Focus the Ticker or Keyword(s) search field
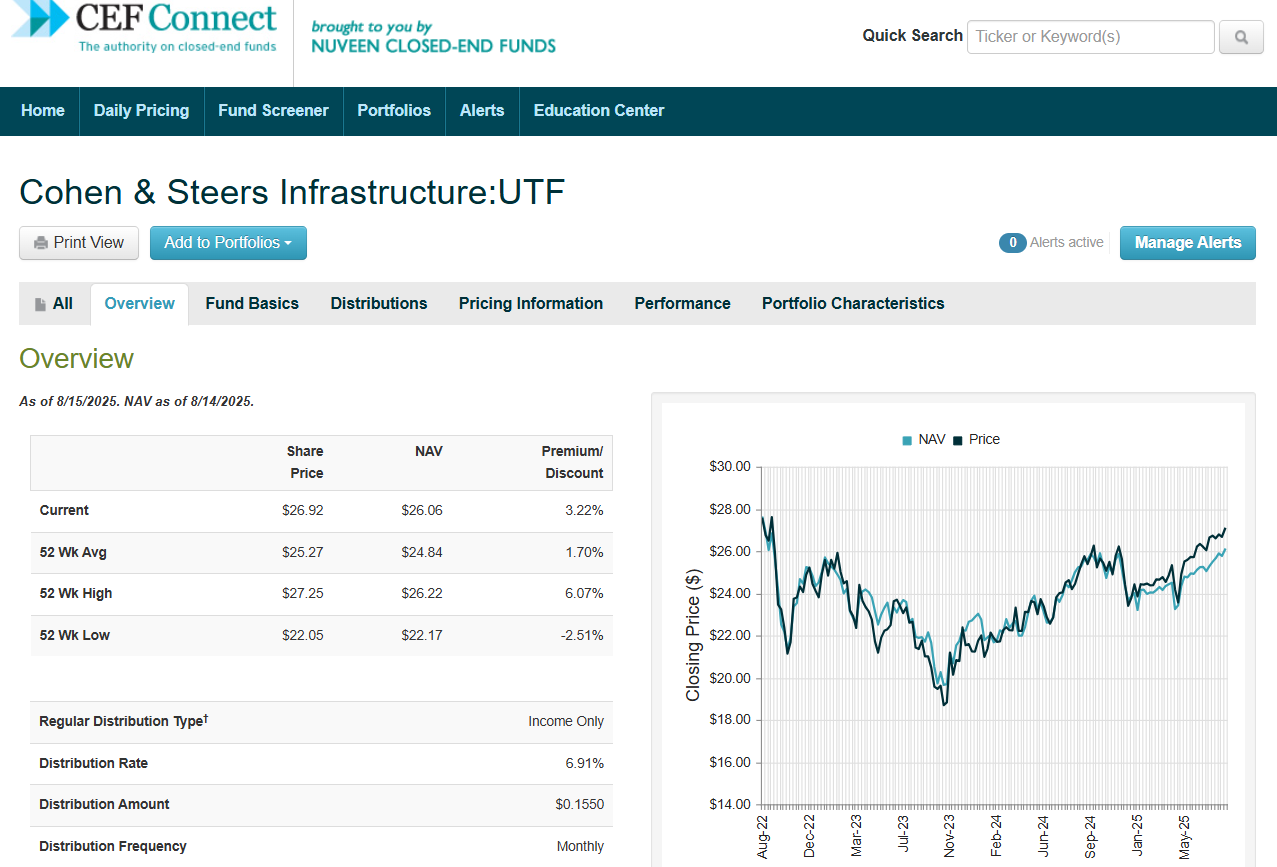This screenshot has width=1277, height=867. coord(1090,37)
